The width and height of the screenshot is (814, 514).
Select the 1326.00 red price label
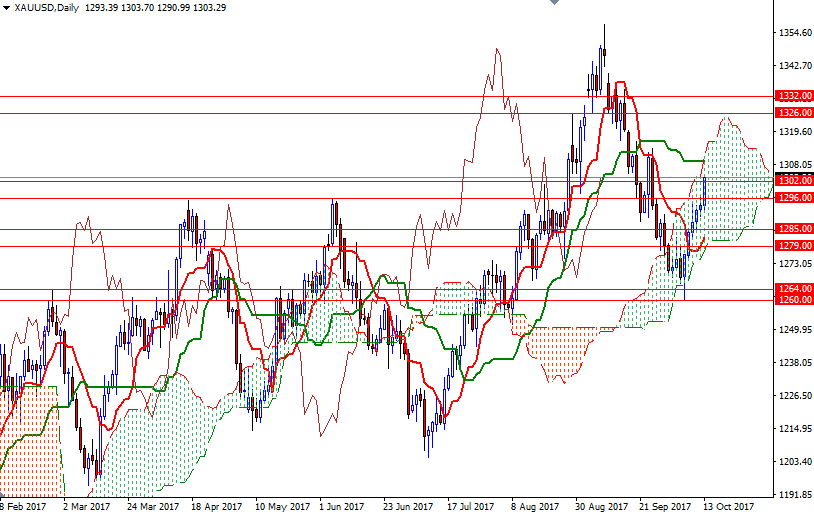click(794, 113)
